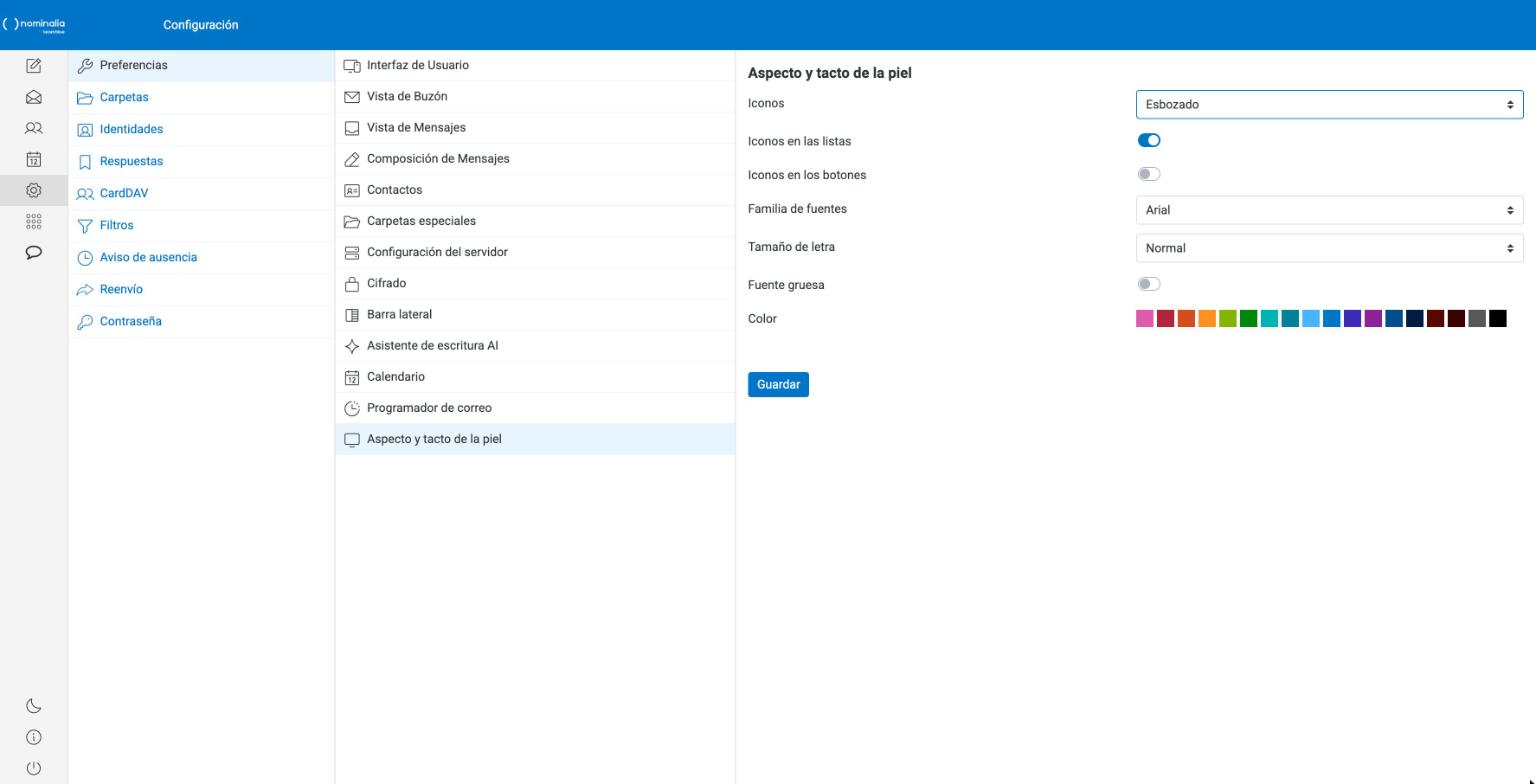This screenshot has width=1536, height=784.
Task: Click the Configuración header title
Action: point(201,25)
